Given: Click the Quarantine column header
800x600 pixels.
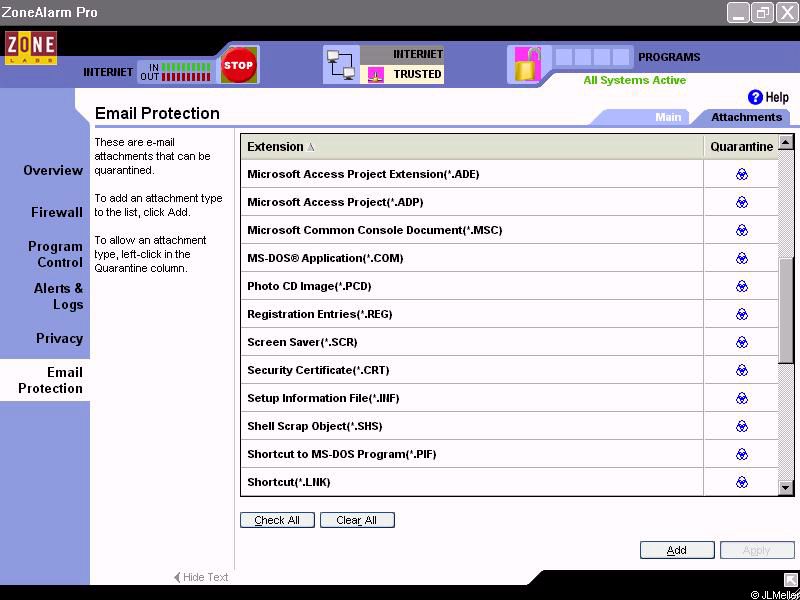Looking at the screenshot, I should point(741,147).
